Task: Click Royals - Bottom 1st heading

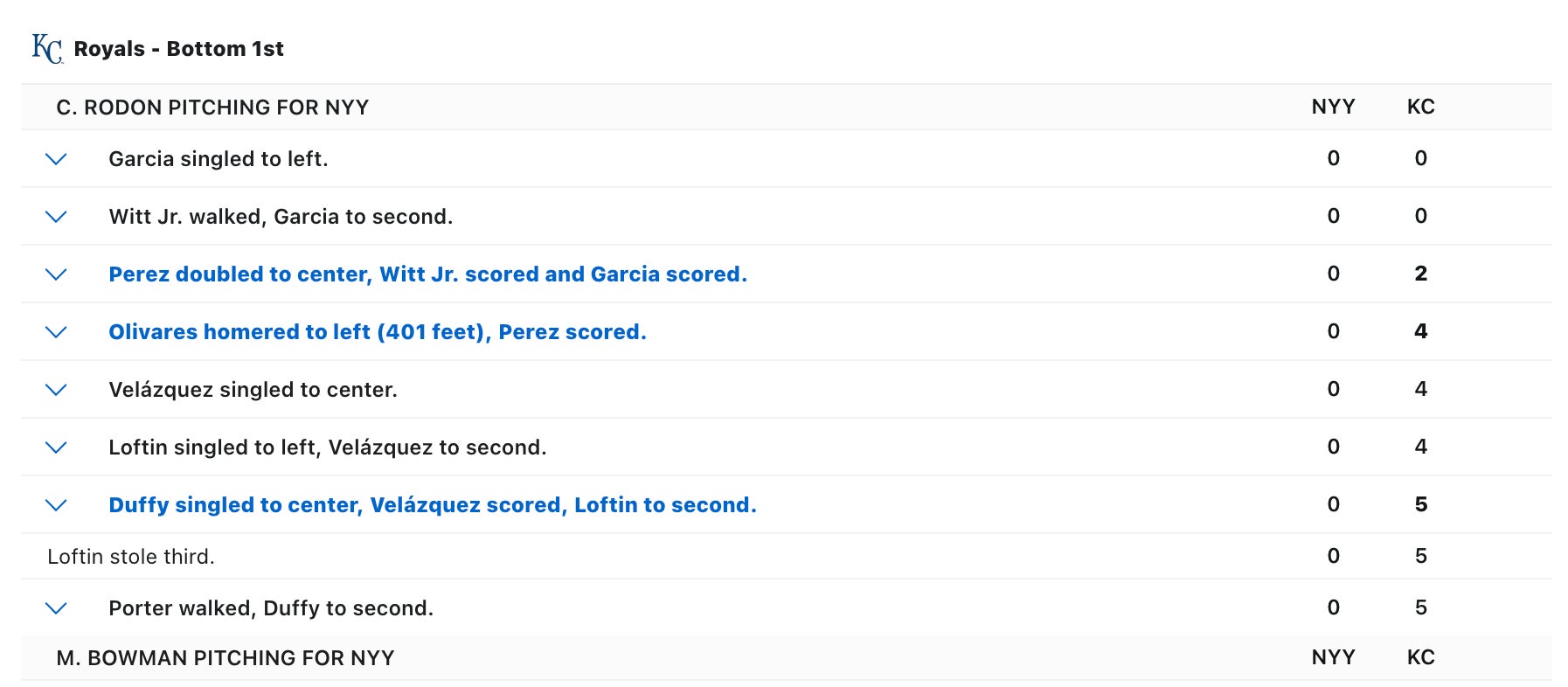Action: pos(178,49)
